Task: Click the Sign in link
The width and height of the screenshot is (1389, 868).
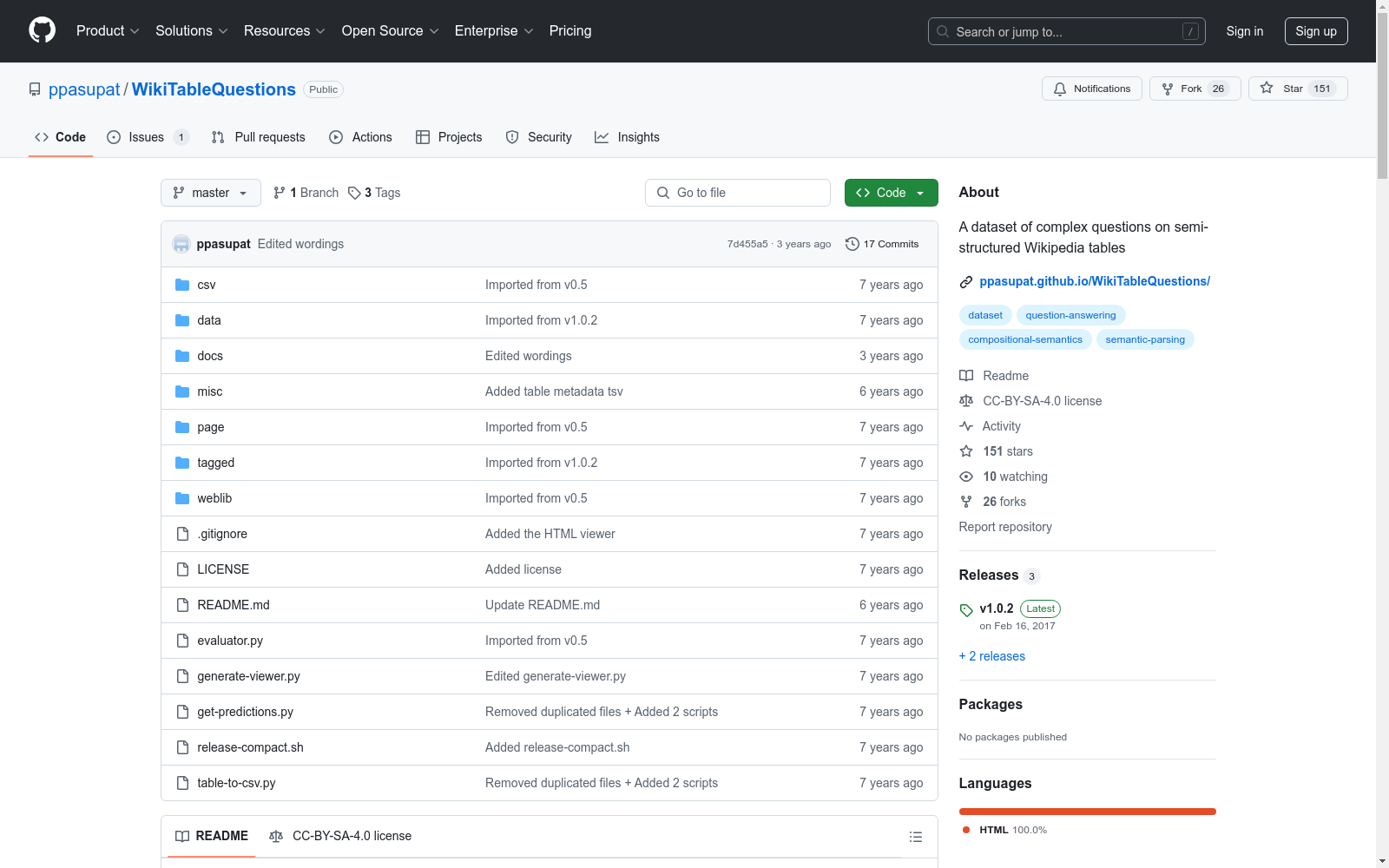Action: tap(1245, 31)
